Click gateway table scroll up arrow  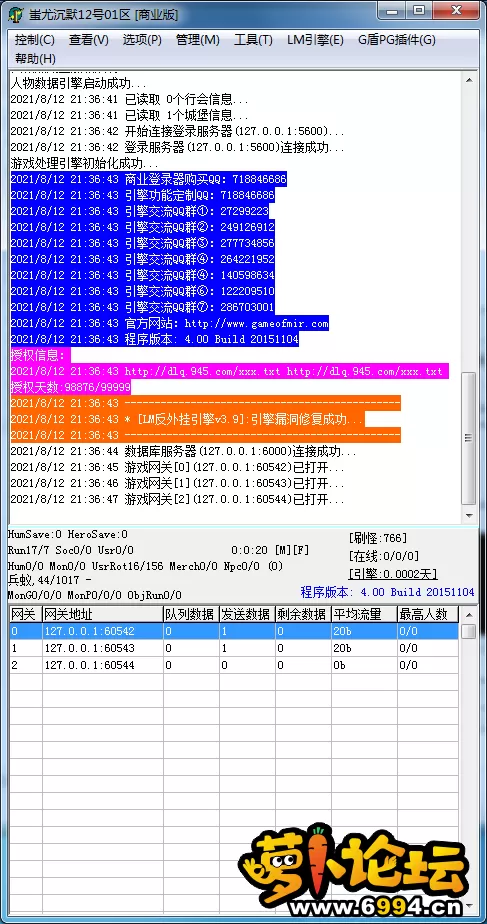tap(469, 614)
